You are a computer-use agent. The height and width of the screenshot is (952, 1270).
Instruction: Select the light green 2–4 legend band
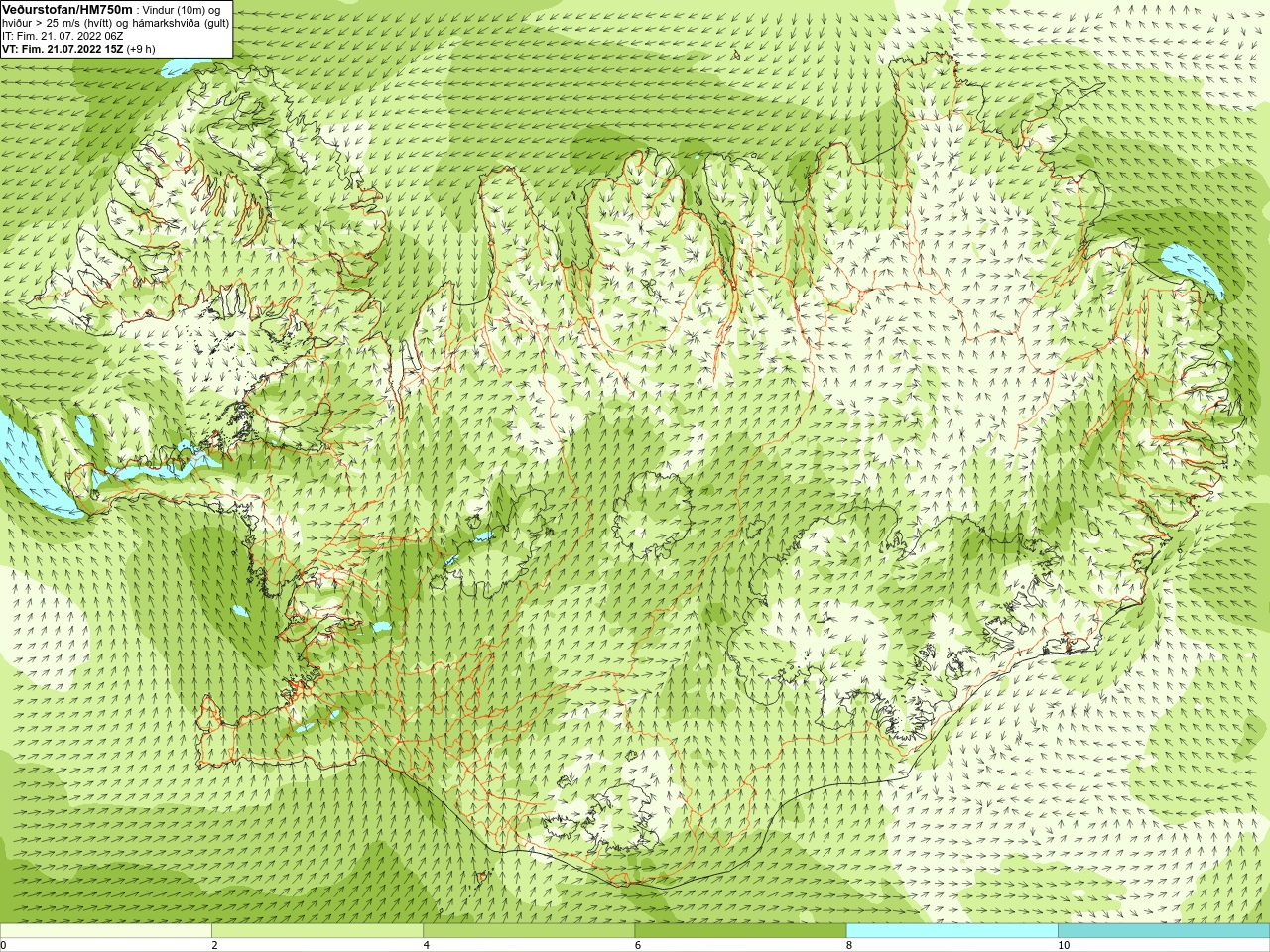(317, 931)
